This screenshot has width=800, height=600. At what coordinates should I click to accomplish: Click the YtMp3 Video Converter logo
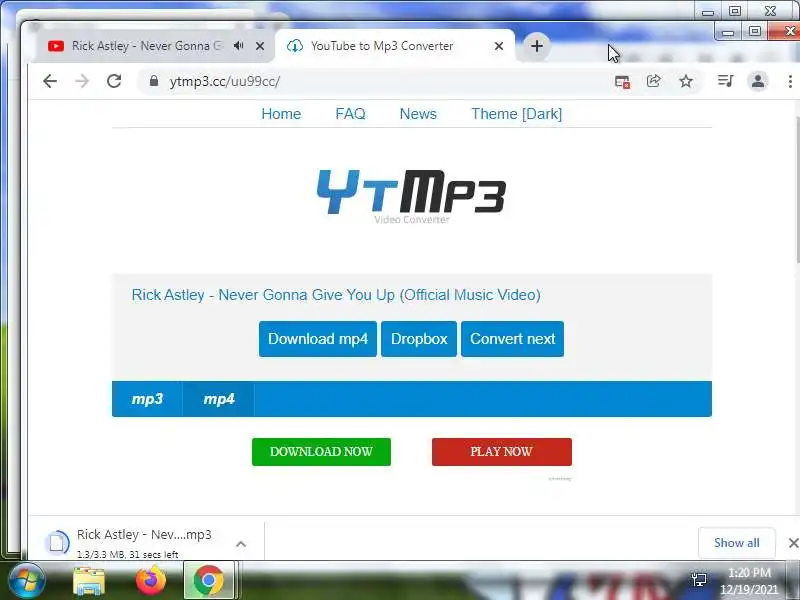tap(411, 196)
